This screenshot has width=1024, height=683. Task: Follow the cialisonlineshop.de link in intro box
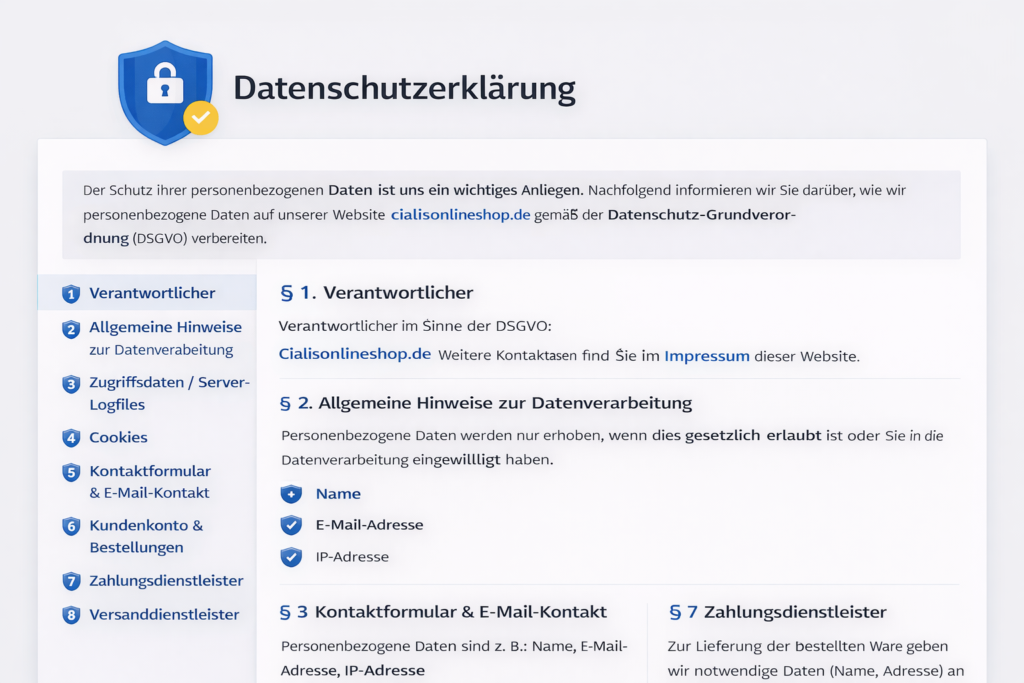point(460,214)
